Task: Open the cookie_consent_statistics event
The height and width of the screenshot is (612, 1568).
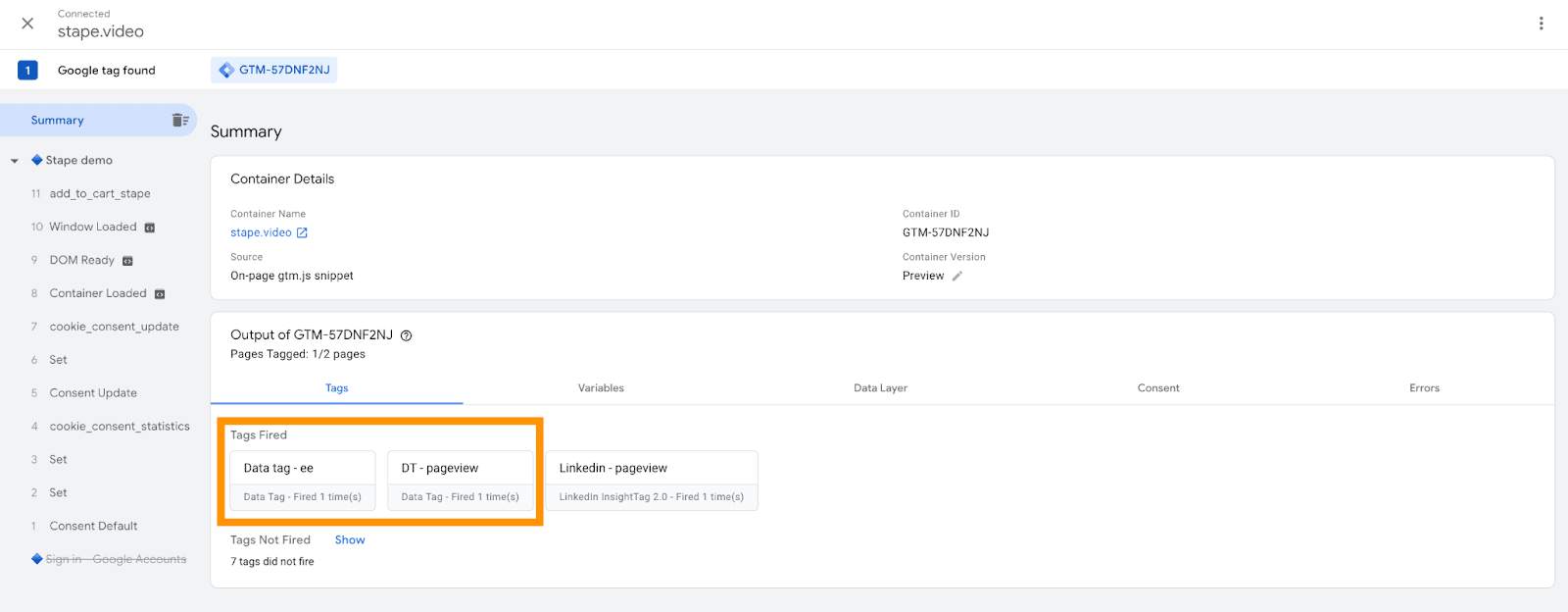Action: click(x=120, y=427)
